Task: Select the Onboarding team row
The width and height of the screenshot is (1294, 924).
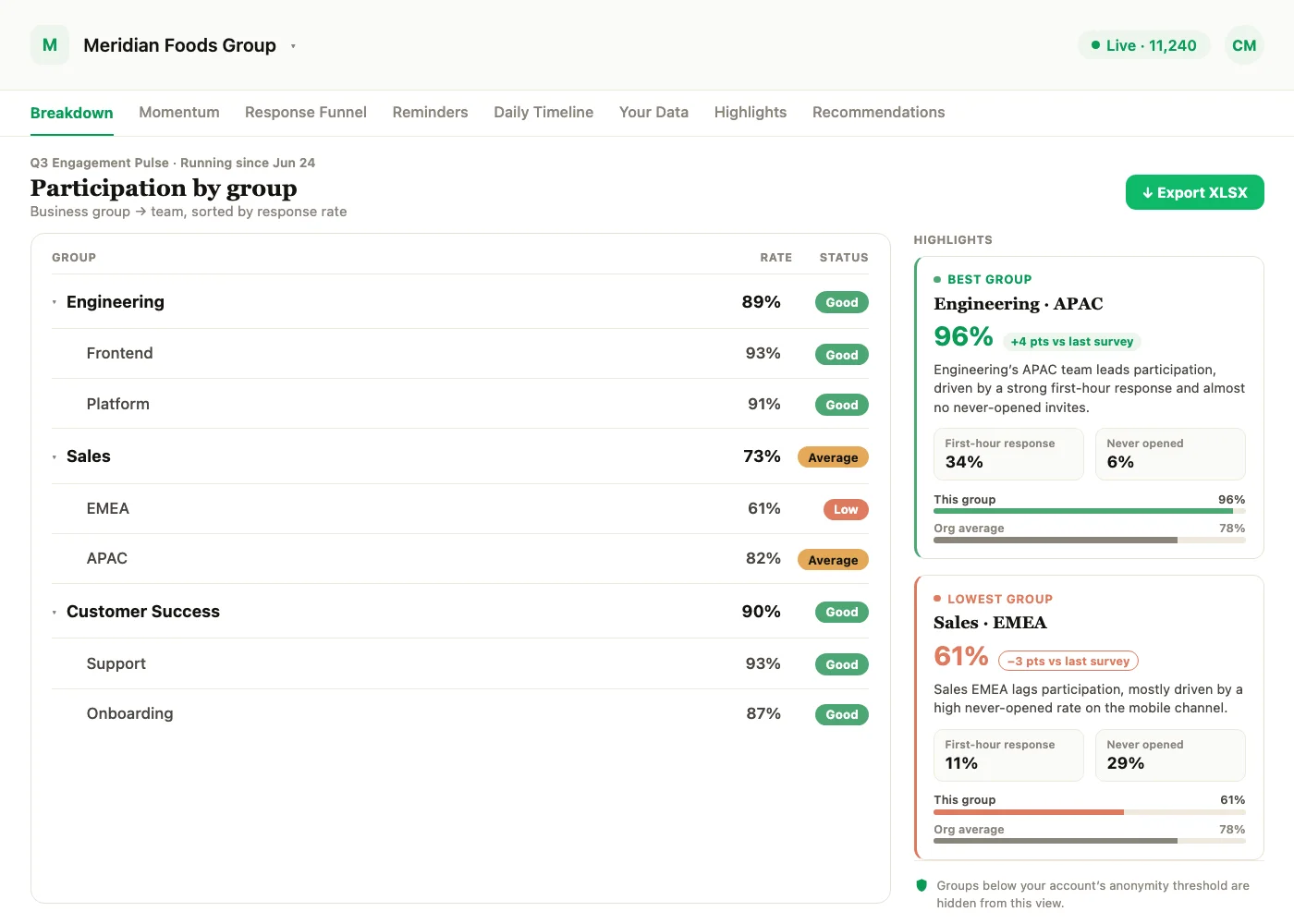Action: pos(459,713)
